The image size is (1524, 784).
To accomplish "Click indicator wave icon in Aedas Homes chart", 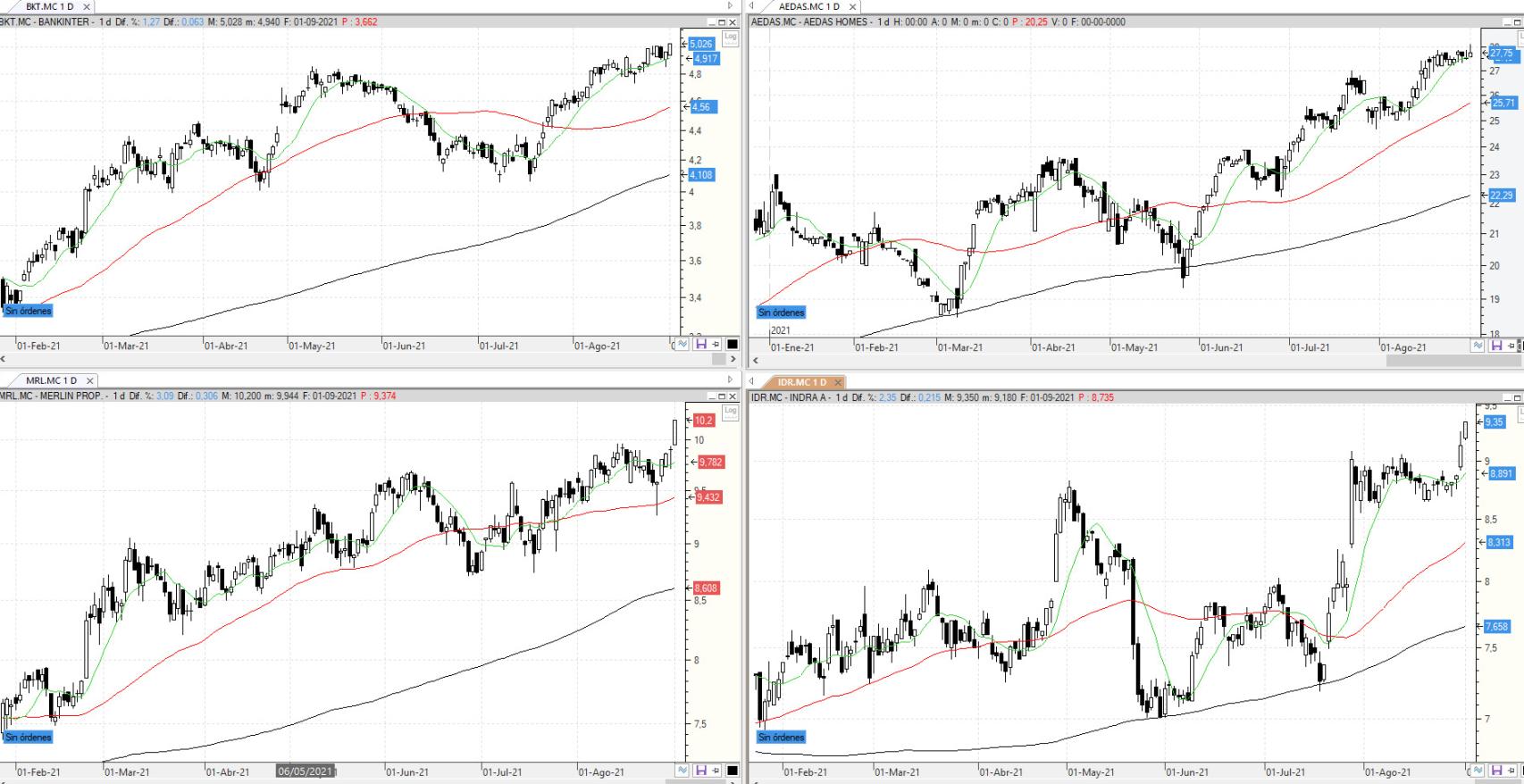I will tap(1478, 346).
